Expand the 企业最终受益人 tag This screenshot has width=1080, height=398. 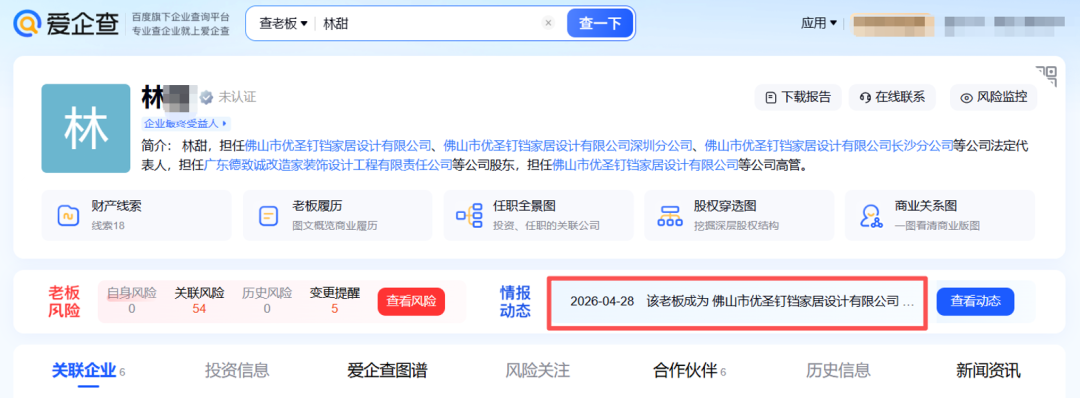click(x=185, y=124)
